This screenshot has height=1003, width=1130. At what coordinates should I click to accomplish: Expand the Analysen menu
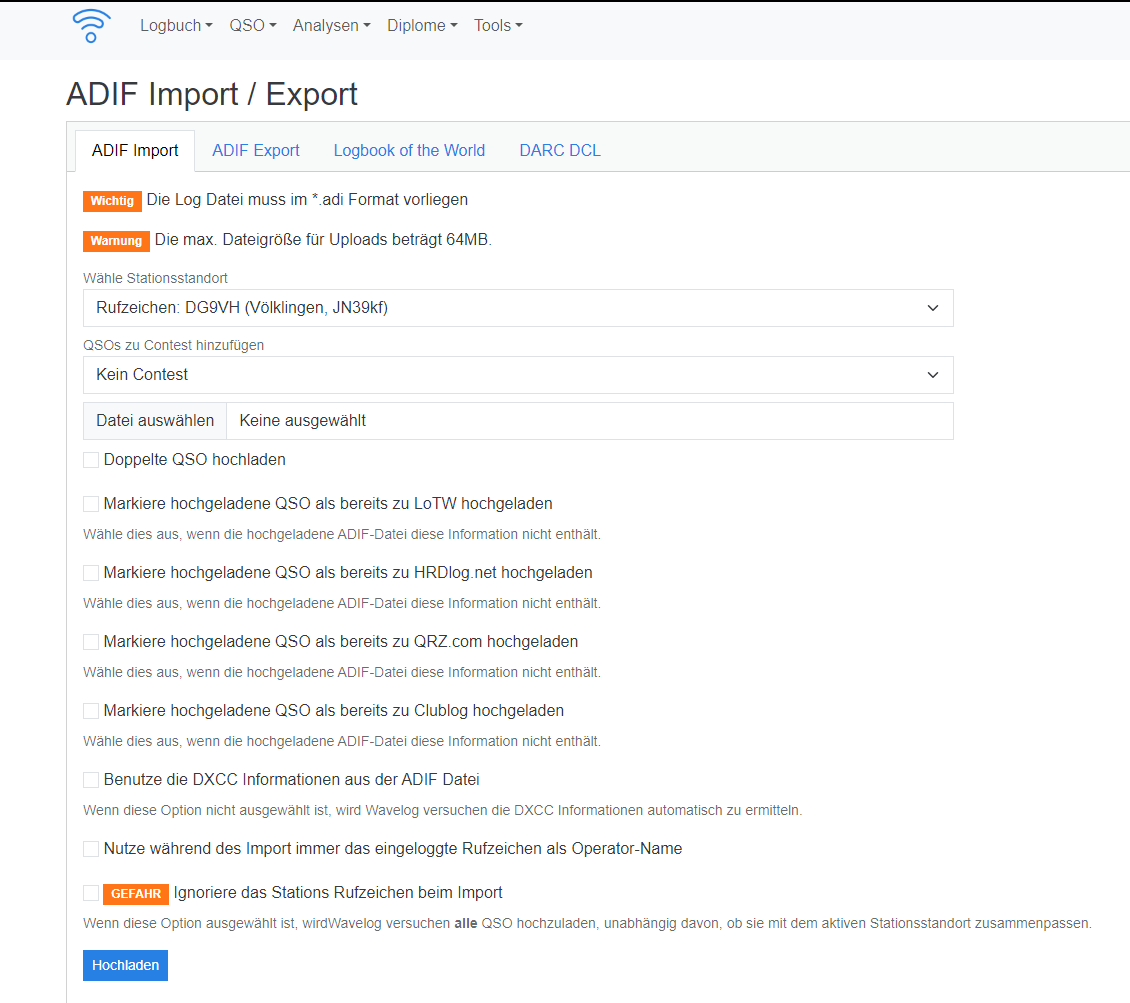(331, 26)
